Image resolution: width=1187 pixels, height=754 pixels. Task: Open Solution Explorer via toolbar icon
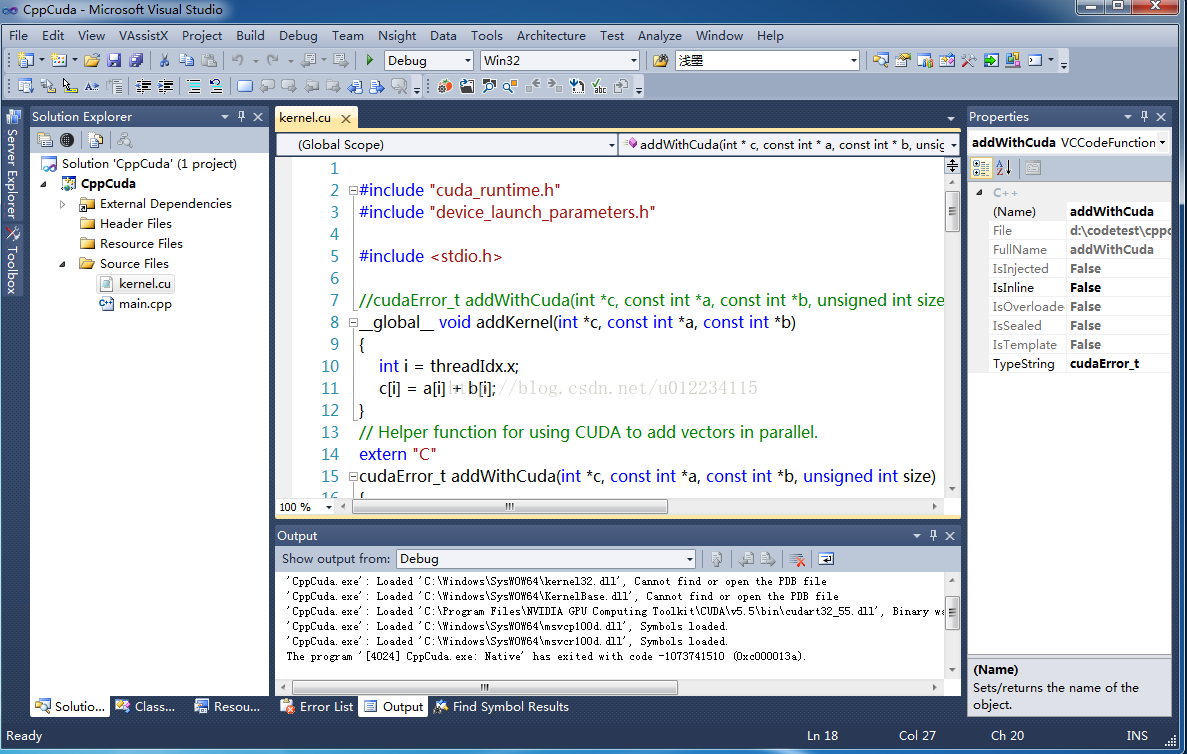pos(880,61)
